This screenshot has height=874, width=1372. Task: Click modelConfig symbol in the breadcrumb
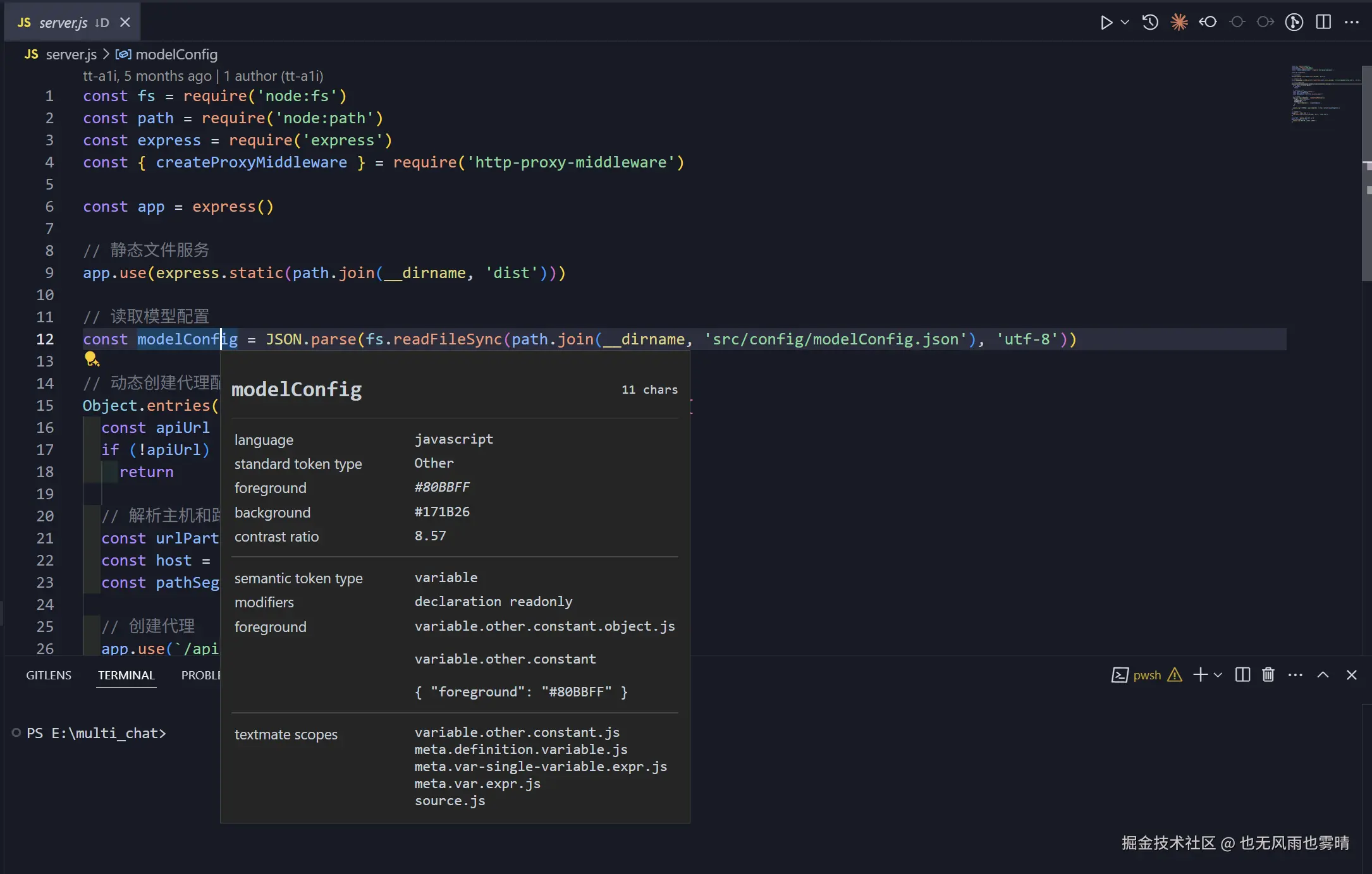176,54
